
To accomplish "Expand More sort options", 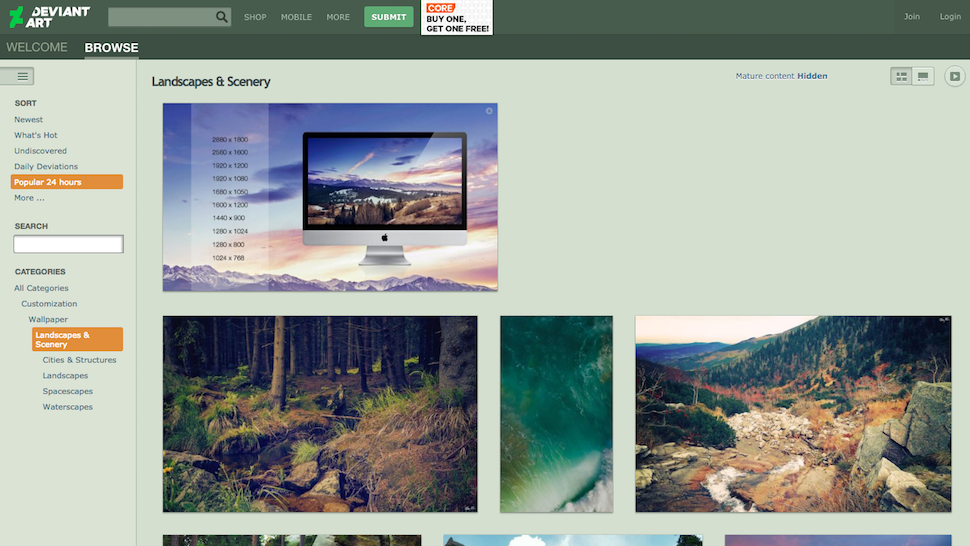I will (29, 198).
